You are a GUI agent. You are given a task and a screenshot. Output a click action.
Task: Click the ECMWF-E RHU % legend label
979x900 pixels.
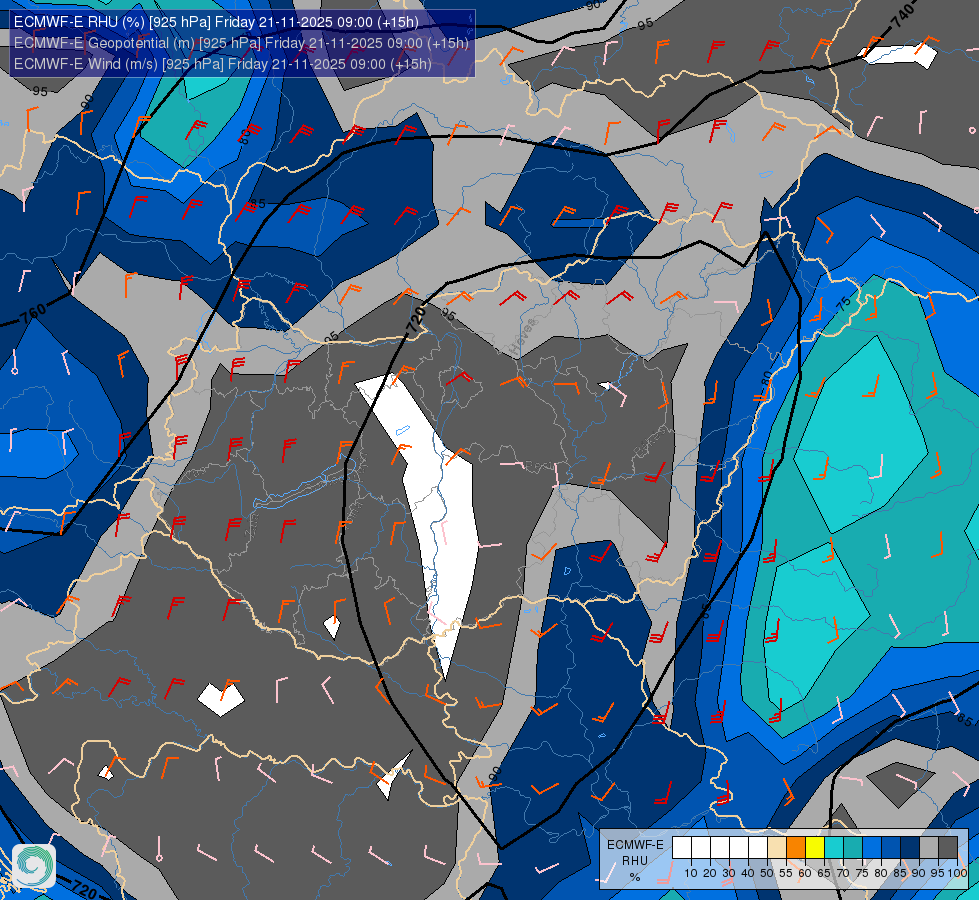(635, 861)
